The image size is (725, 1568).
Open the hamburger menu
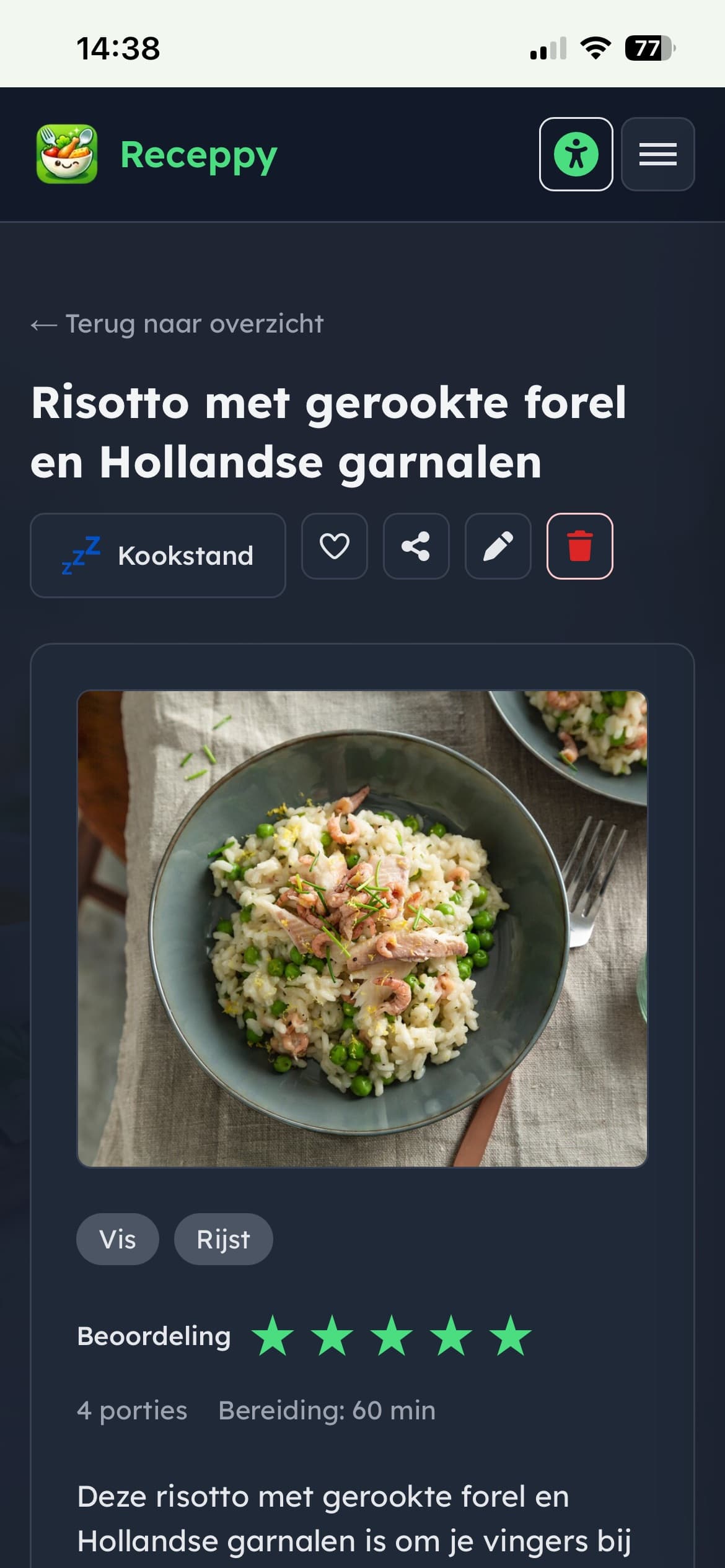pos(657,154)
